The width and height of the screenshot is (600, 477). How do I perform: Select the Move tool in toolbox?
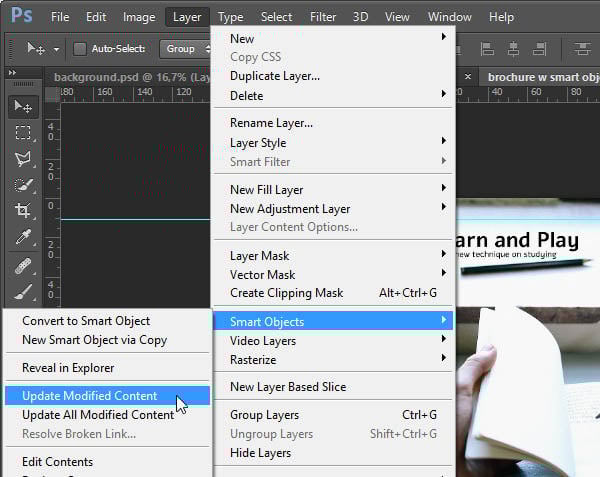[23, 107]
